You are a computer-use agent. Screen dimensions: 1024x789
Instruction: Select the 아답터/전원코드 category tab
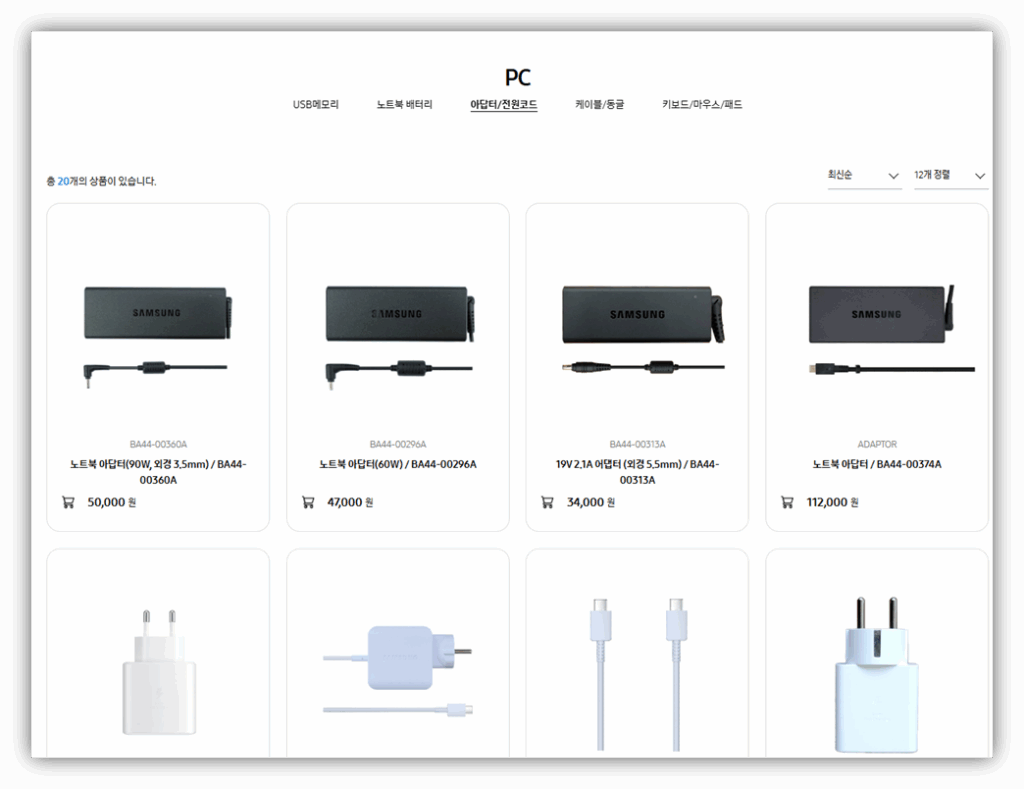tap(504, 105)
